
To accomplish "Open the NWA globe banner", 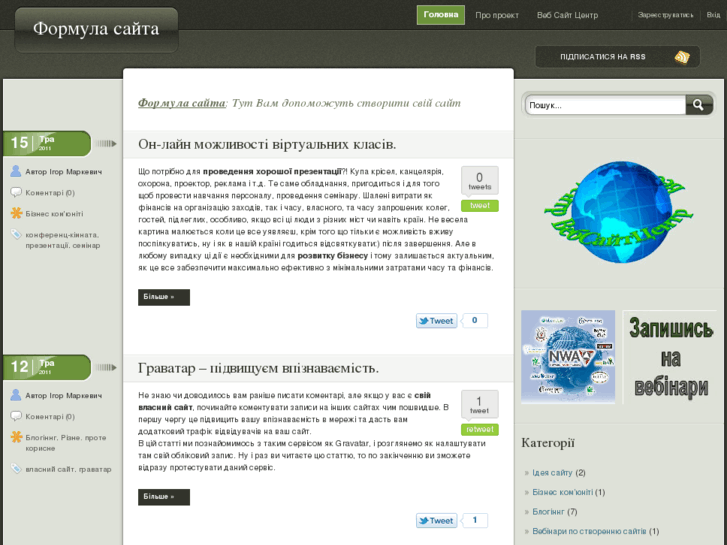I will (568, 357).
